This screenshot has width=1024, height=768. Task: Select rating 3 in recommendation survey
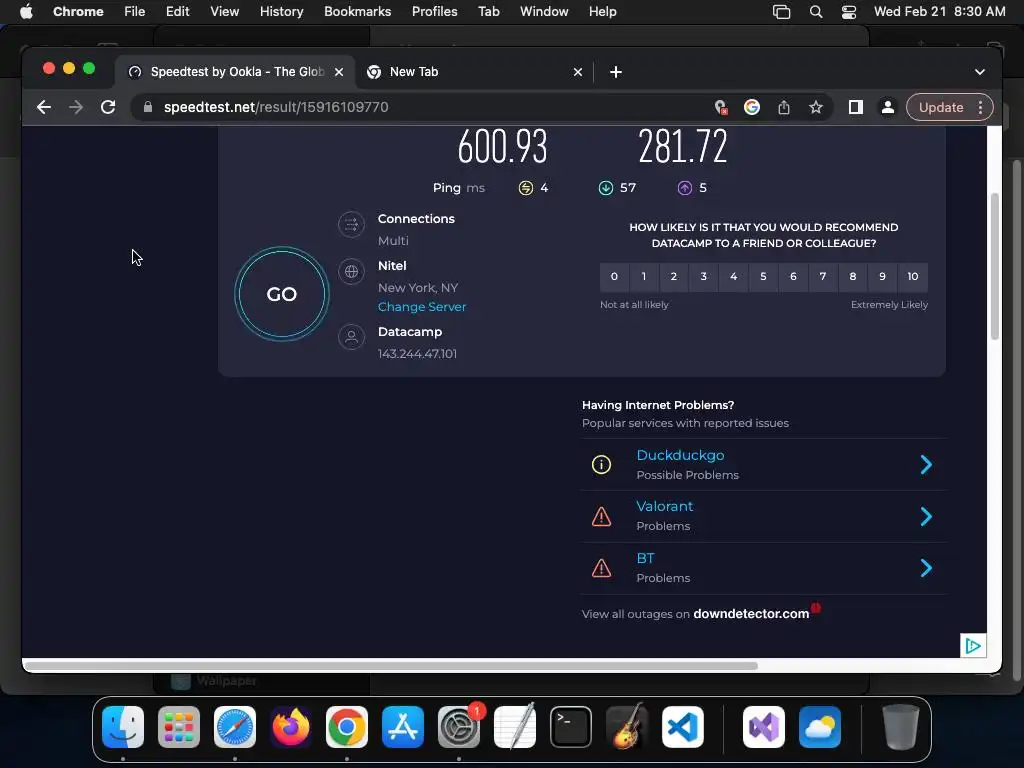click(x=703, y=276)
